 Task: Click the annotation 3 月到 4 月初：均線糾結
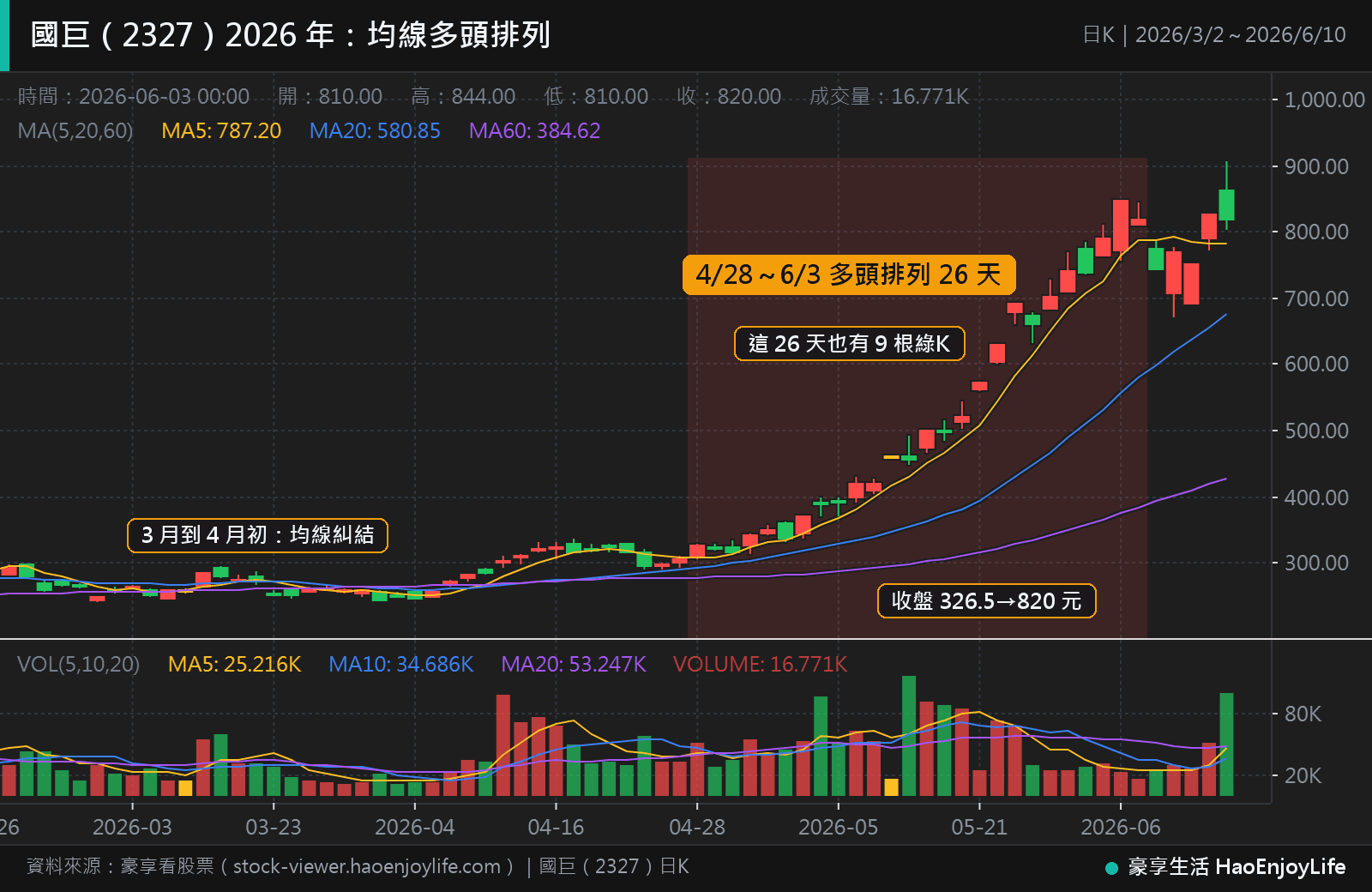pos(258,535)
